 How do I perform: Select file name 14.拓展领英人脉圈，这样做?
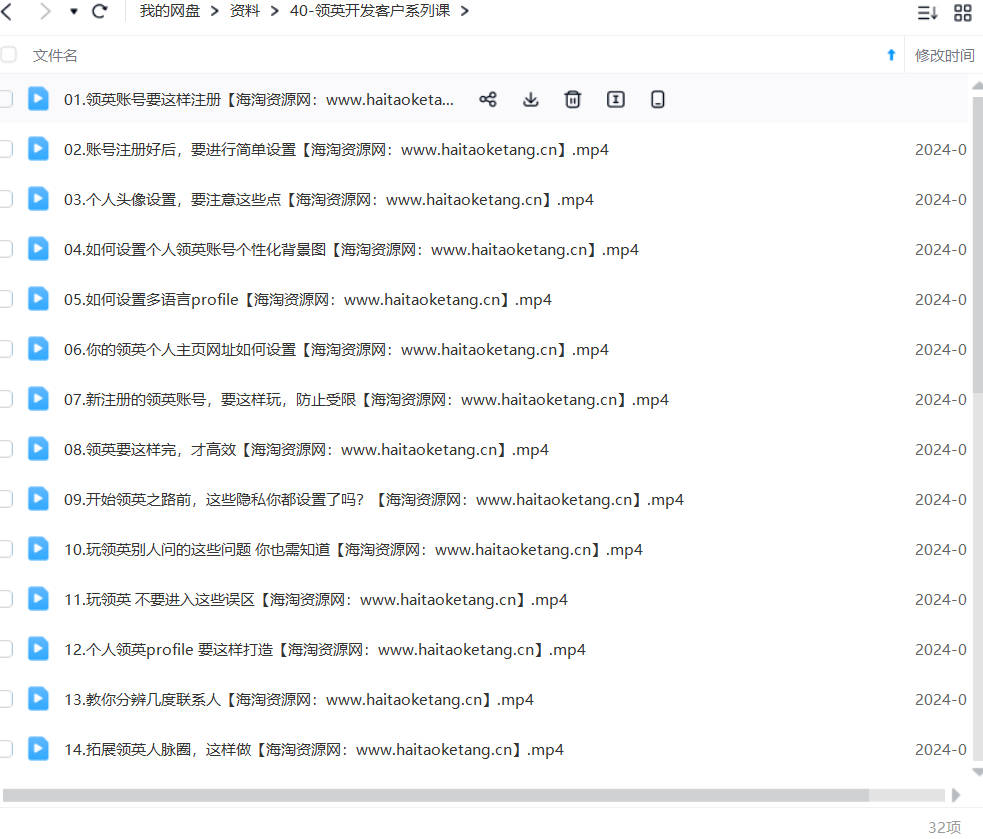(313, 750)
